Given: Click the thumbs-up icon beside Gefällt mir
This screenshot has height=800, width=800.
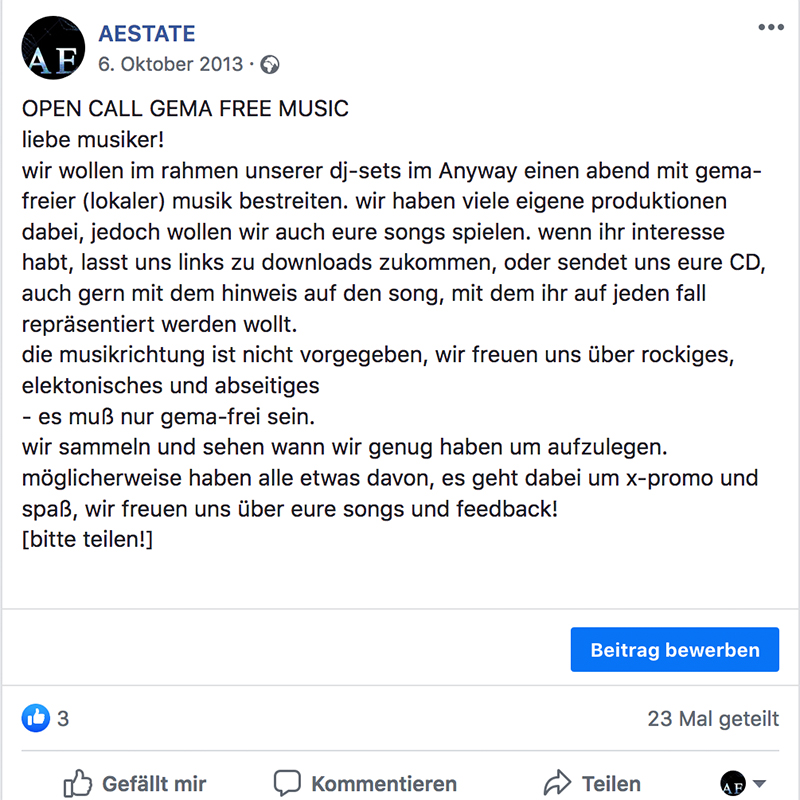Looking at the screenshot, I should tap(77, 783).
